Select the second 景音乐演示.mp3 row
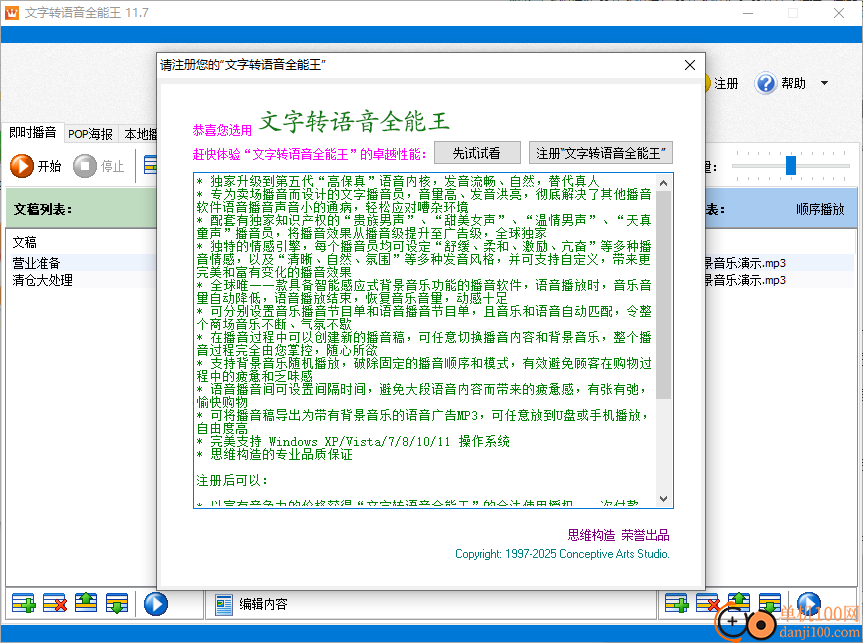 pos(779,280)
